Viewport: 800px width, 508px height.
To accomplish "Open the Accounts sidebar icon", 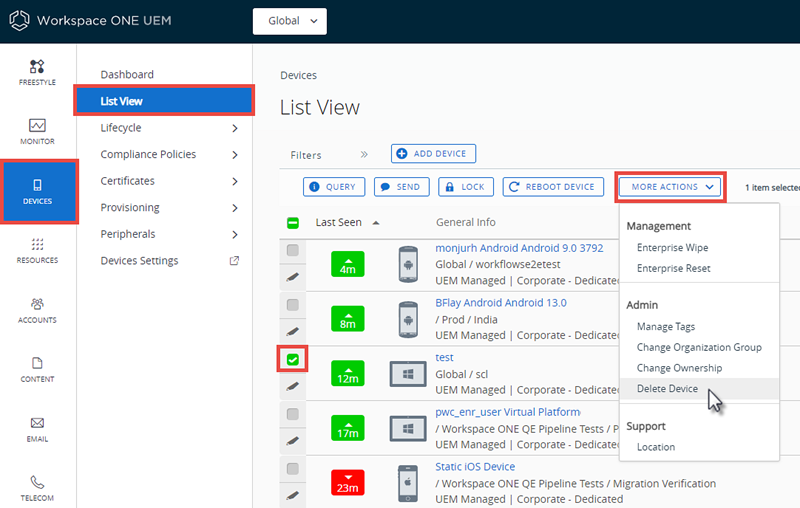I will click(37, 304).
